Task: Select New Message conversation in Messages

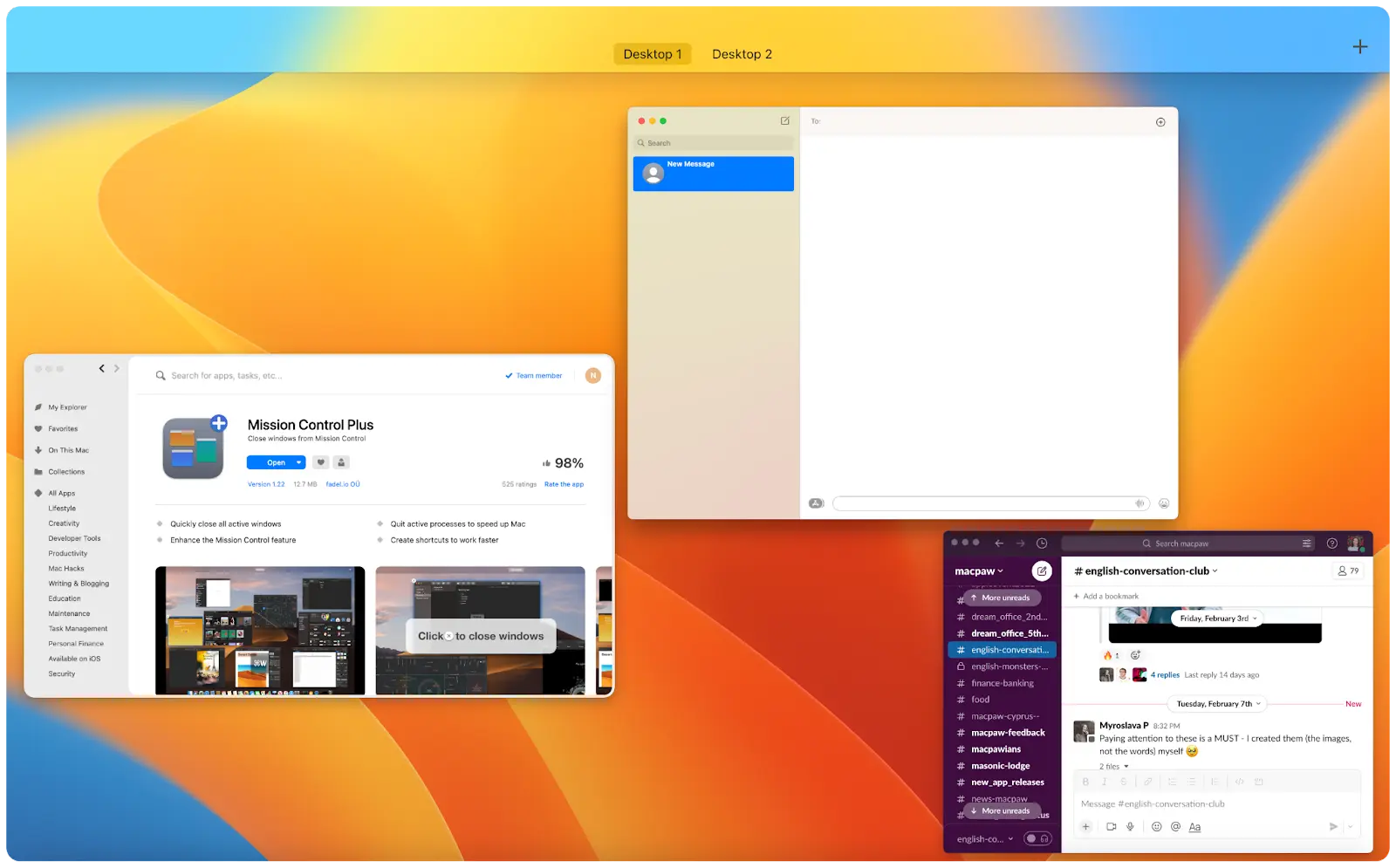Action: (714, 174)
